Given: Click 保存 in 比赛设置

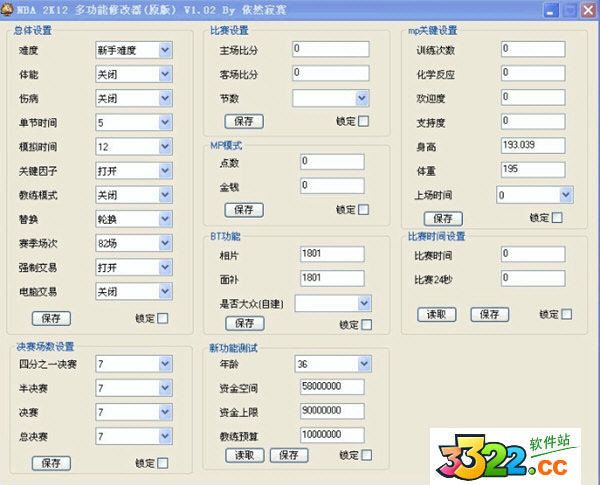Looking at the screenshot, I should pos(244,121).
